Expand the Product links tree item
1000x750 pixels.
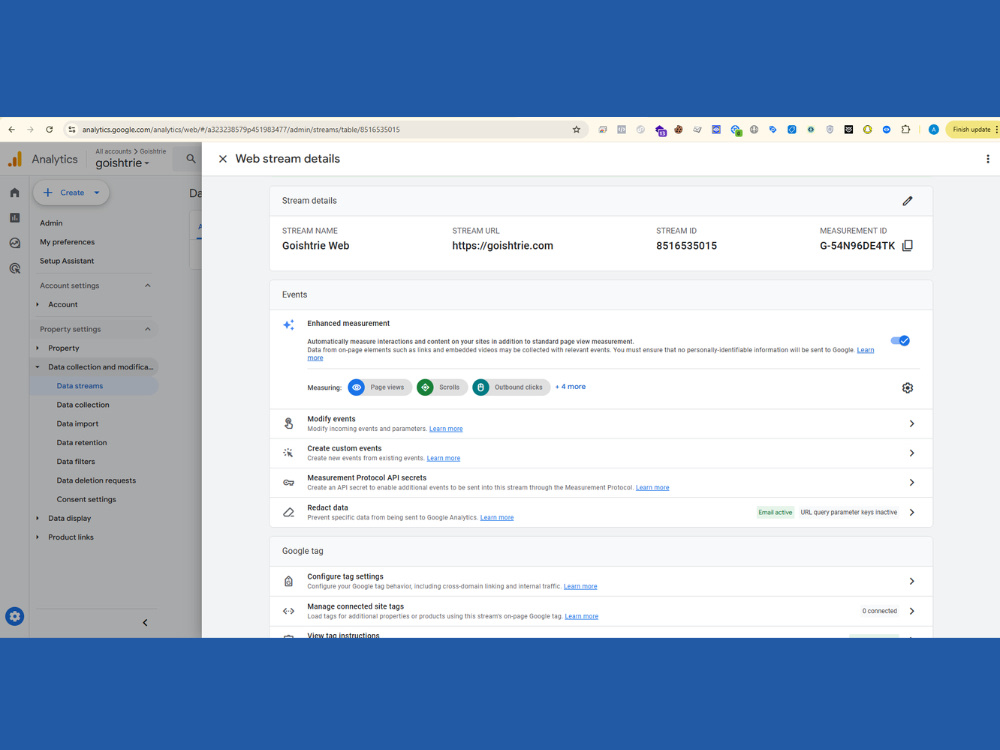(x=37, y=537)
